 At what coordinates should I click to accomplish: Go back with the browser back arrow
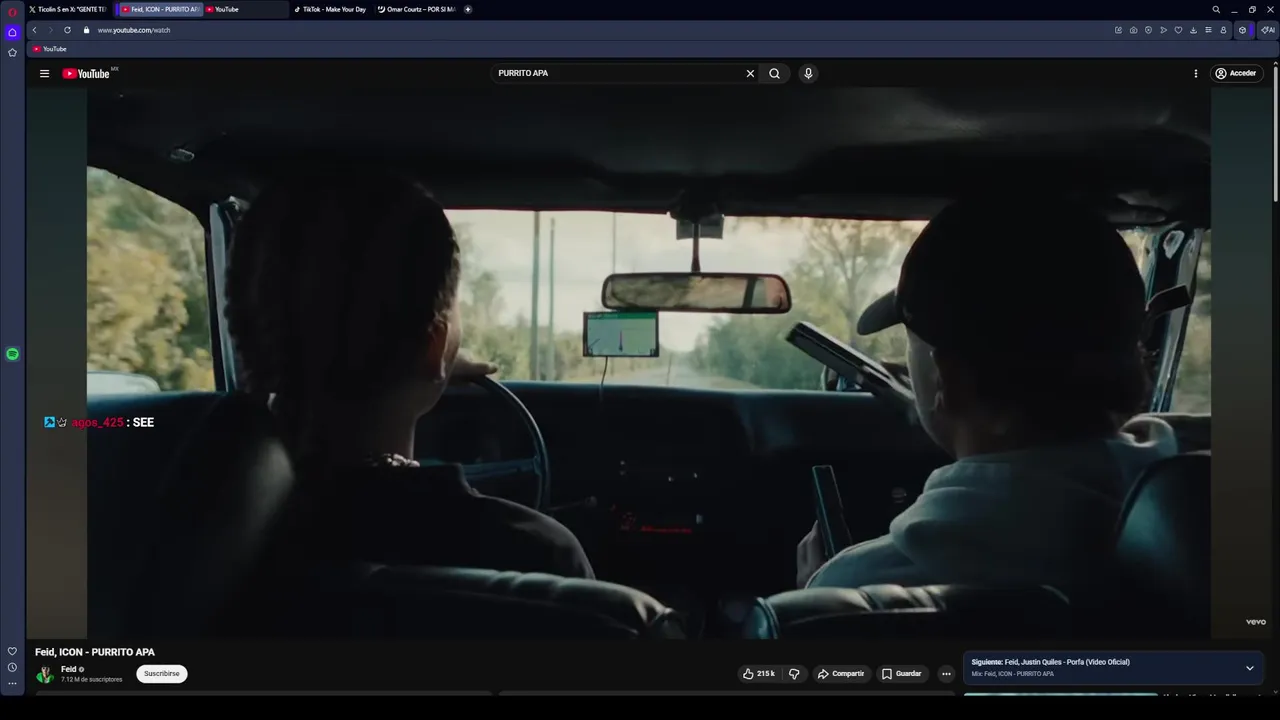(34, 30)
